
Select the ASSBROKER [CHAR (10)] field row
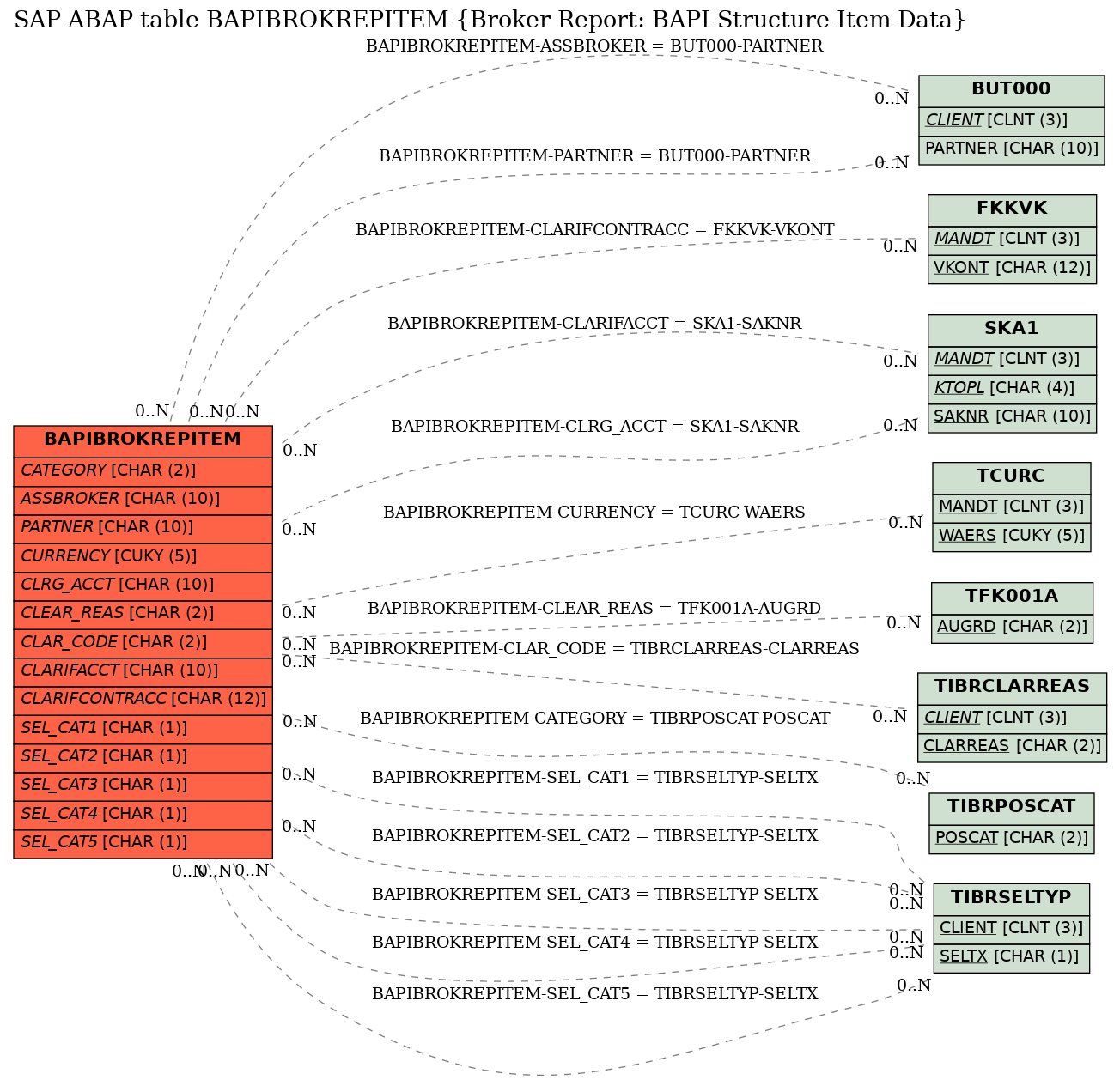click(143, 500)
